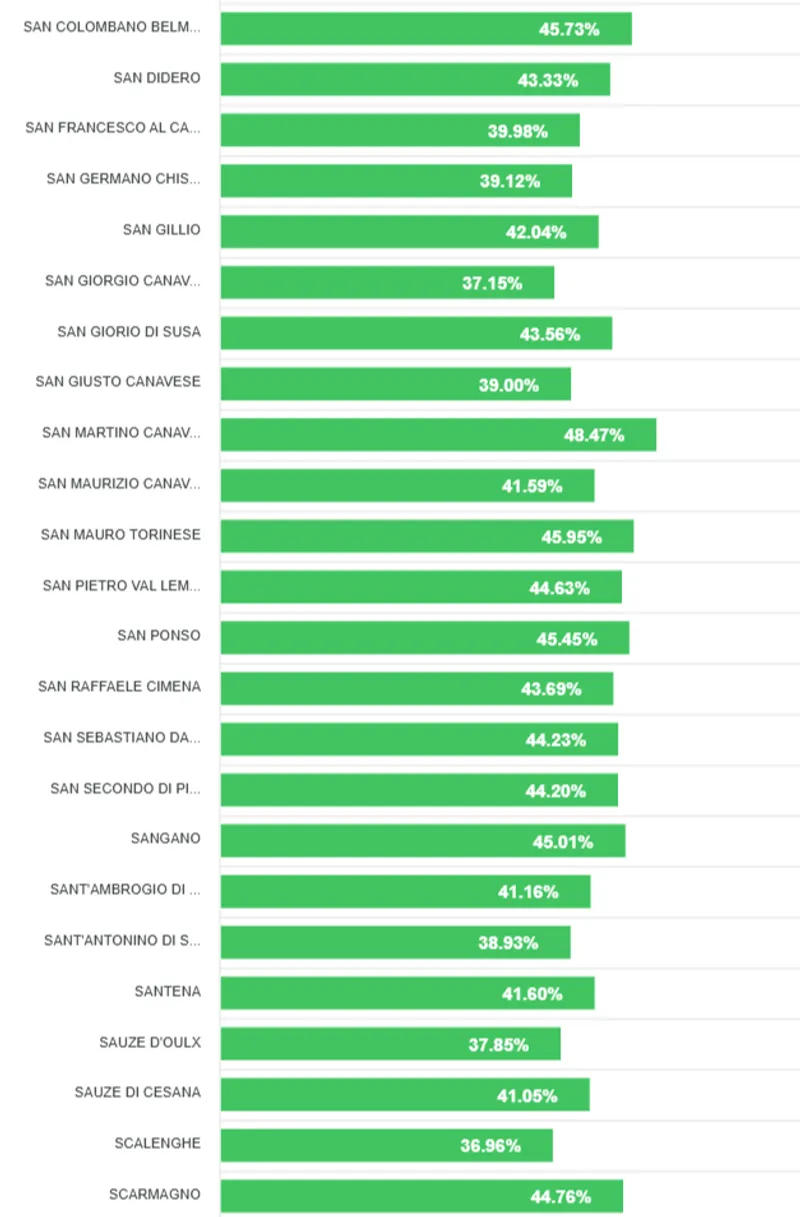Click the SAN PONSO label
This screenshot has width=800, height=1217.
point(158,635)
